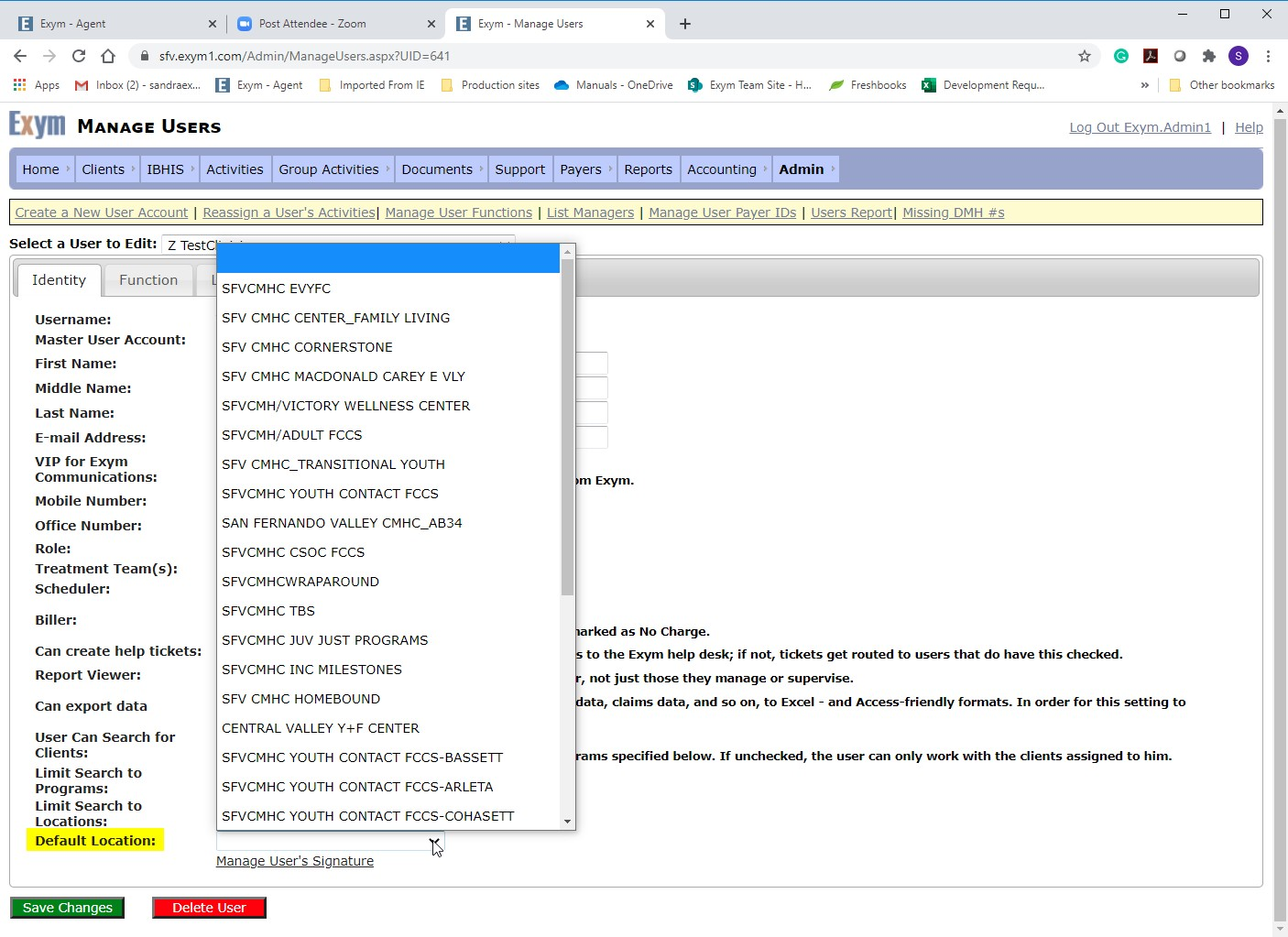Open the Grammarly extension icon
Viewport: 1288px width, 937px height.
(x=1121, y=56)
